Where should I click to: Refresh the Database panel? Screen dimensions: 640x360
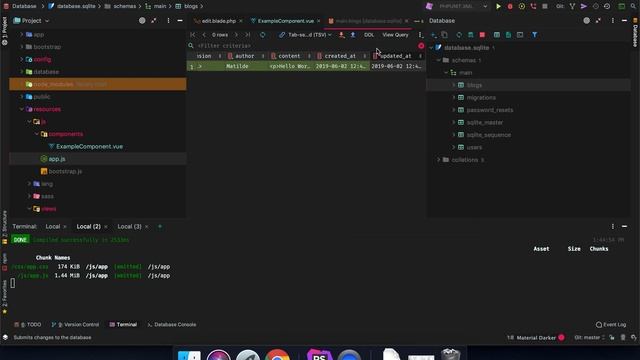459,35
